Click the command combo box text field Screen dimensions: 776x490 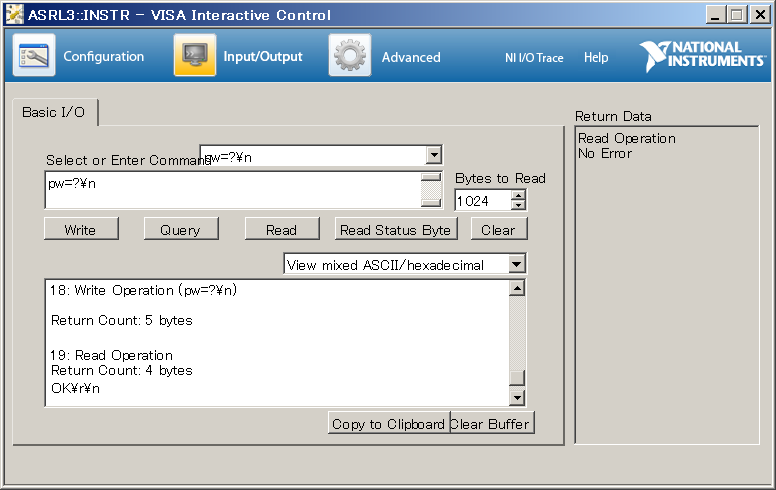314,157
